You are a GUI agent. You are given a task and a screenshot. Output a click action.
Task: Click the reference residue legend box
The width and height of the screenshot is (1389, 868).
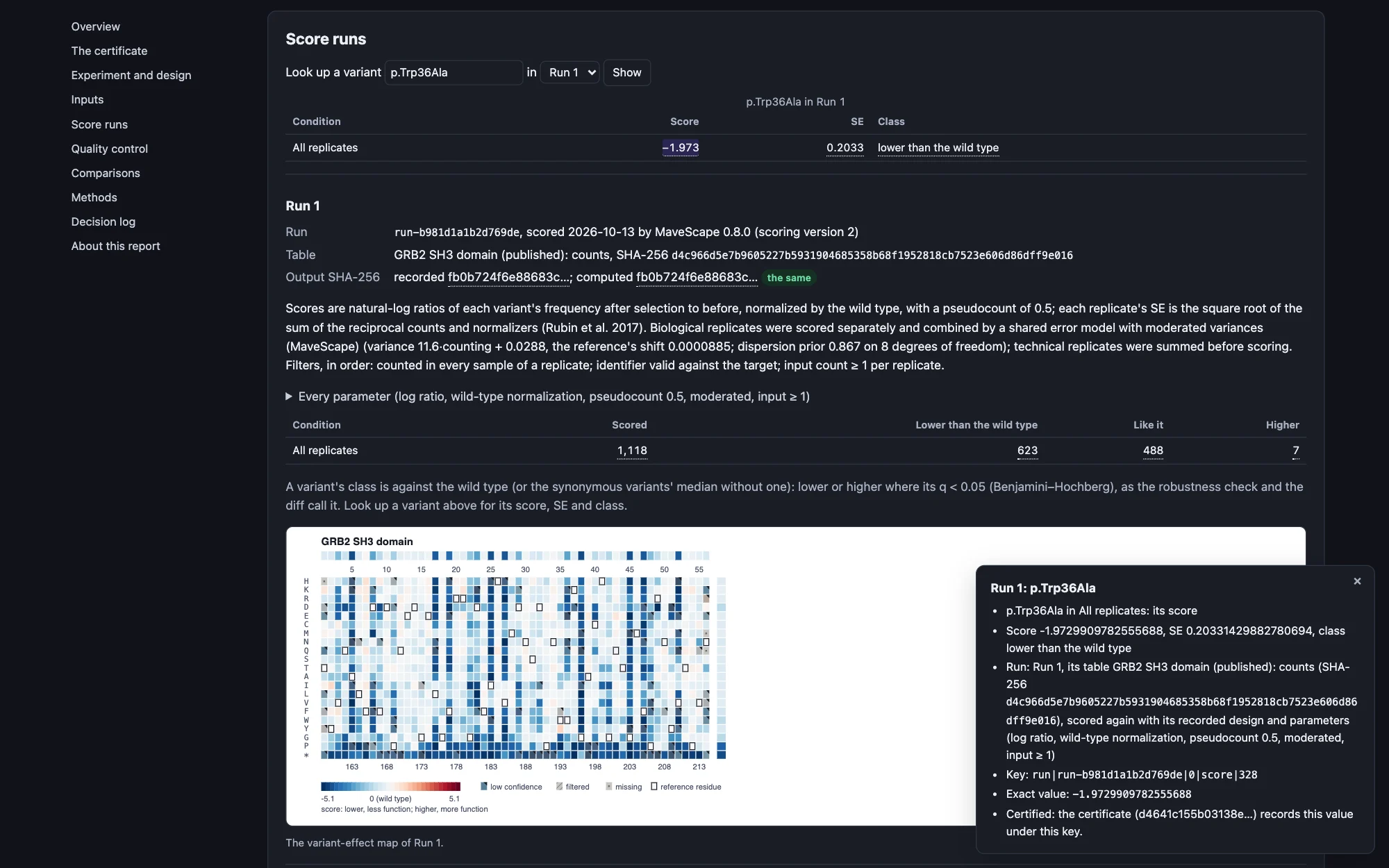(x=654, y=786)
